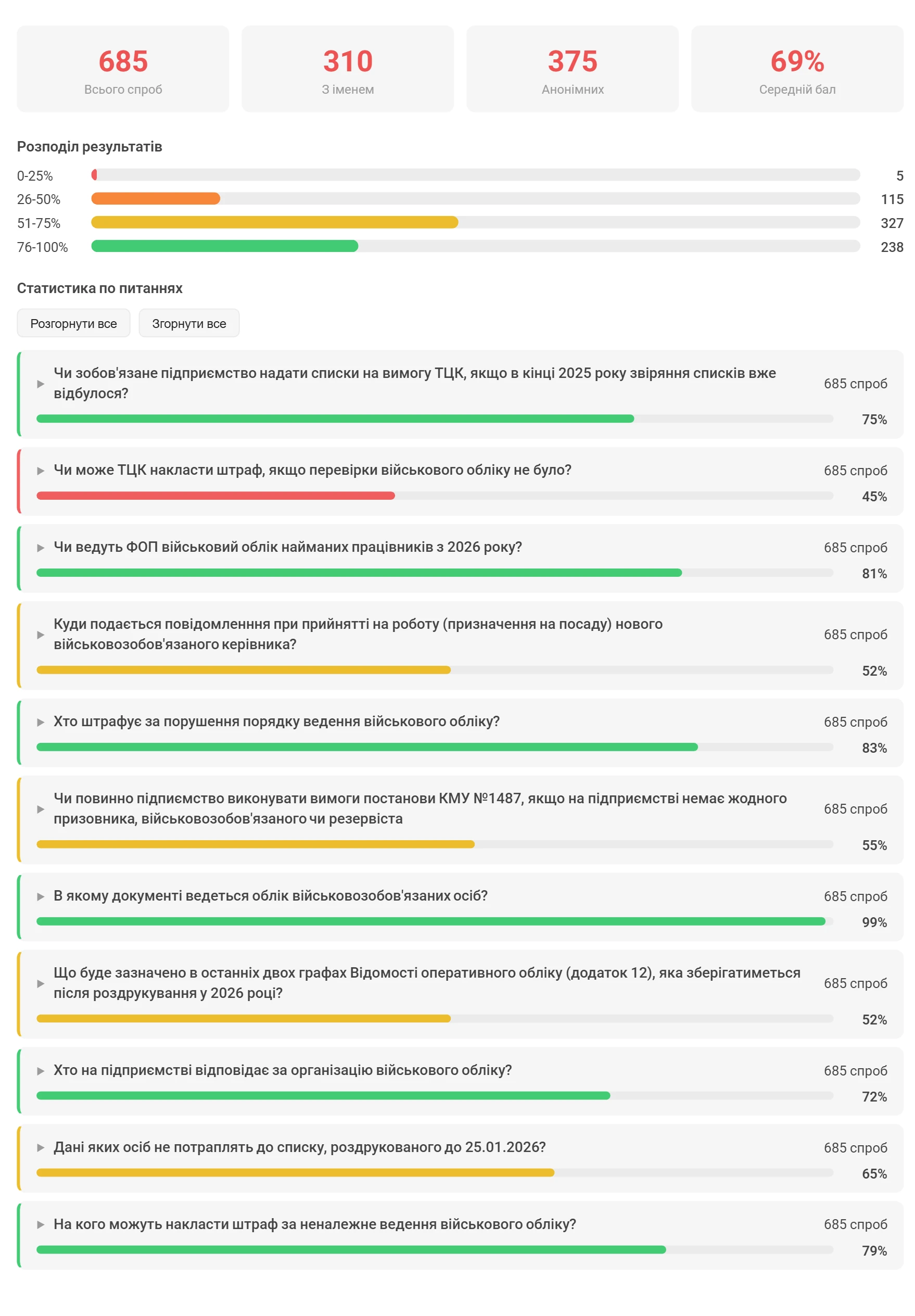Click the 'Всього спроб' 685 stat card
This screenshot has height=1316, width=915.
point(123,69)
